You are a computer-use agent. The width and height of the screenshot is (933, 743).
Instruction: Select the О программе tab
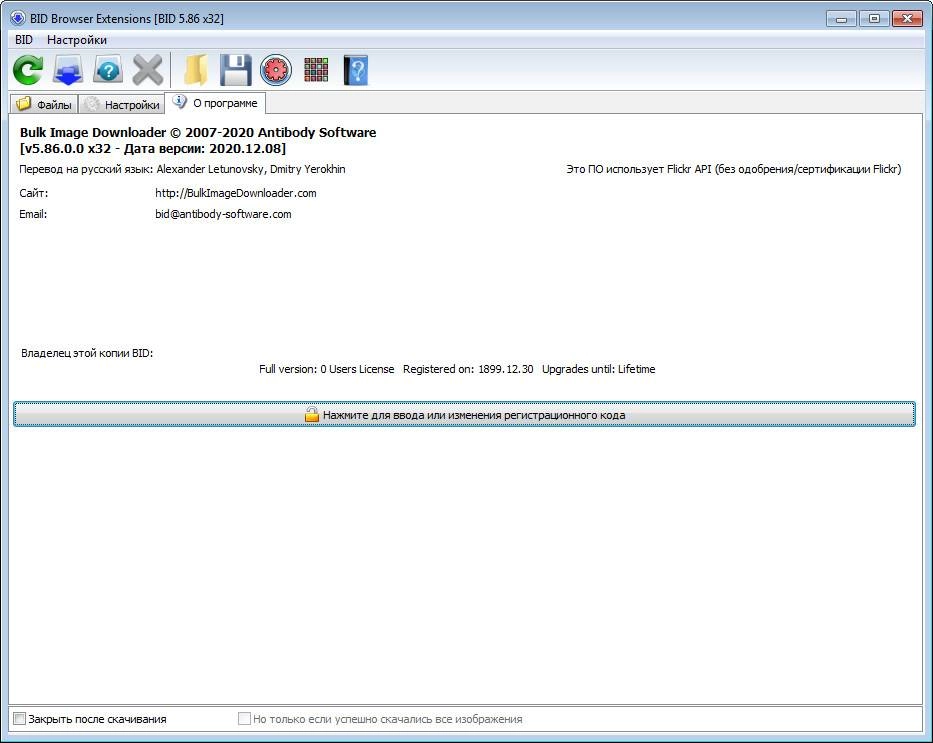[215, 103]
